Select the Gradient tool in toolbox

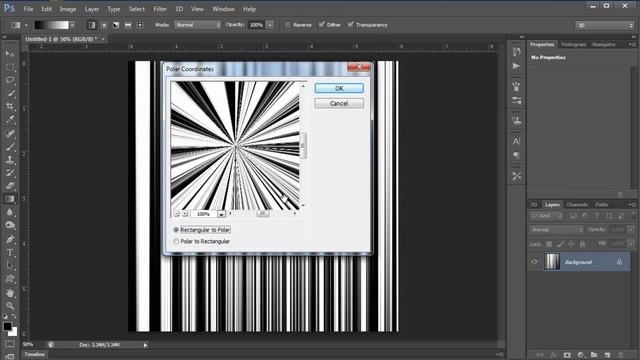(x=10, y=199)
